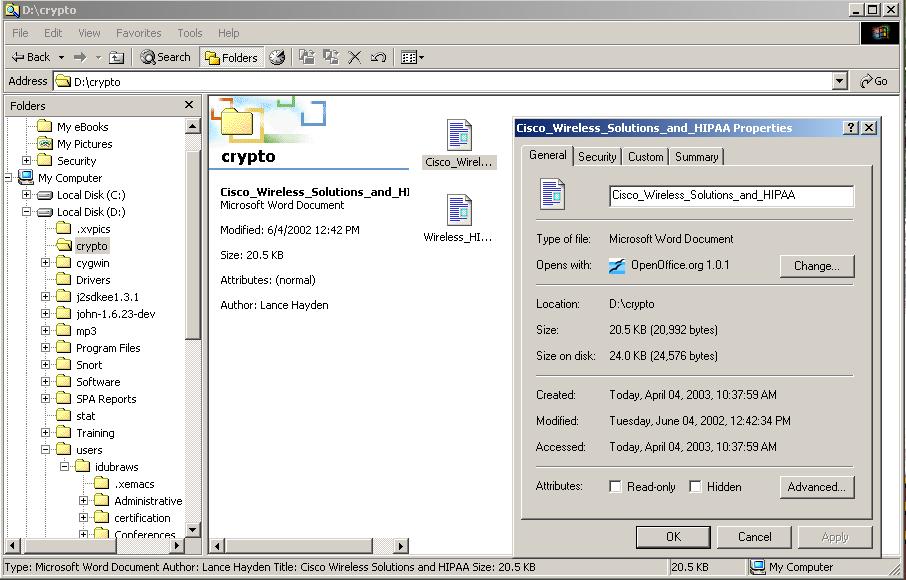Click the Change... button
The image size is (906, 580).
pyautogui.click(x=816, y=266)
